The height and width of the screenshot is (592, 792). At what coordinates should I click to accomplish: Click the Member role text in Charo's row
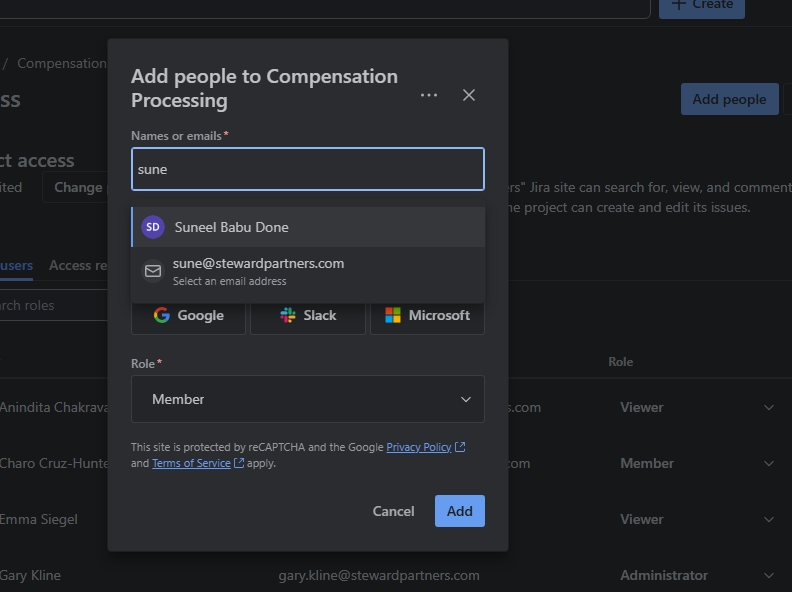pyautogui.click(x=647, y=464)
